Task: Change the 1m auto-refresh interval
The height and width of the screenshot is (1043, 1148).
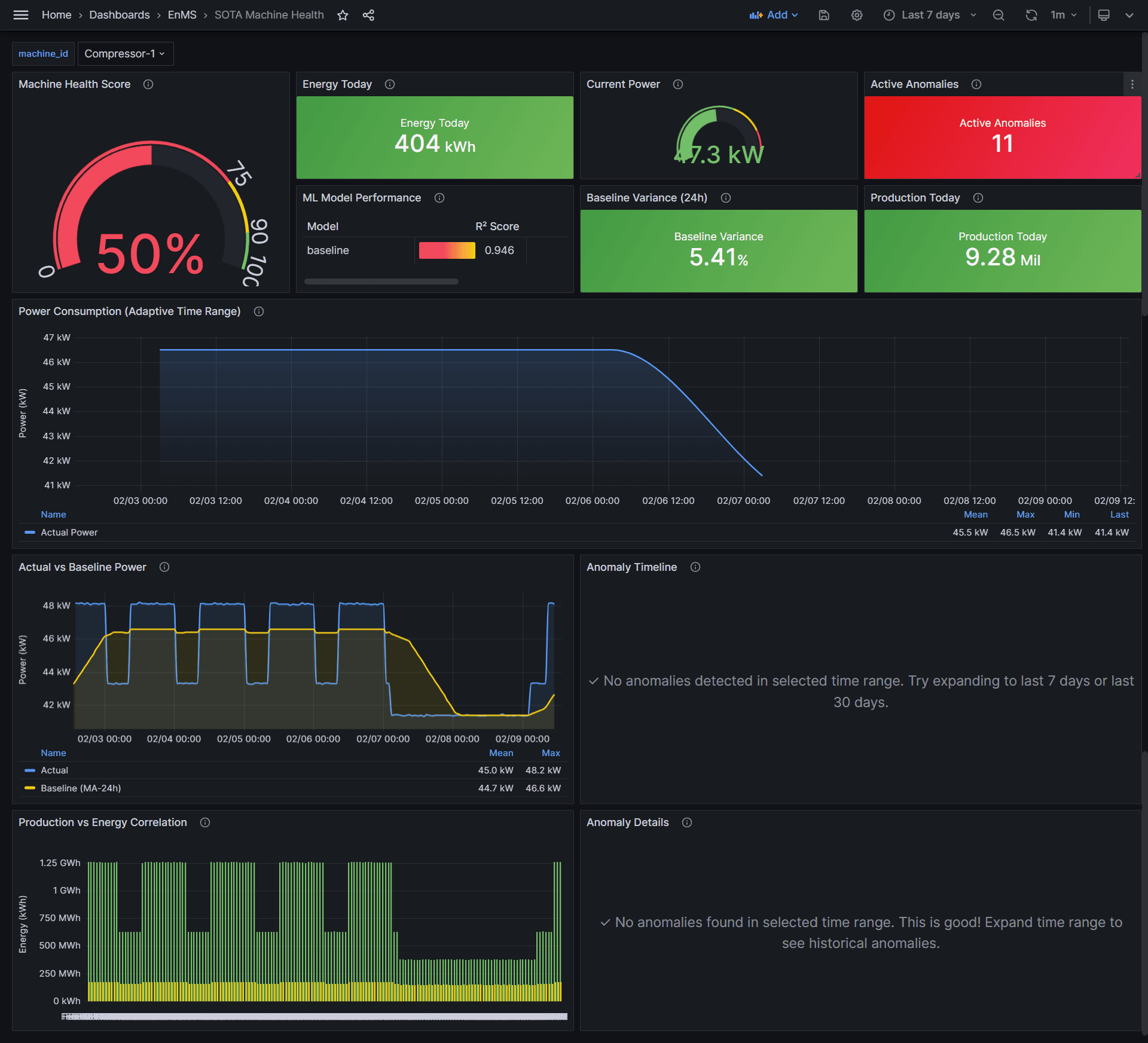Action: (x=1064, y=15)
